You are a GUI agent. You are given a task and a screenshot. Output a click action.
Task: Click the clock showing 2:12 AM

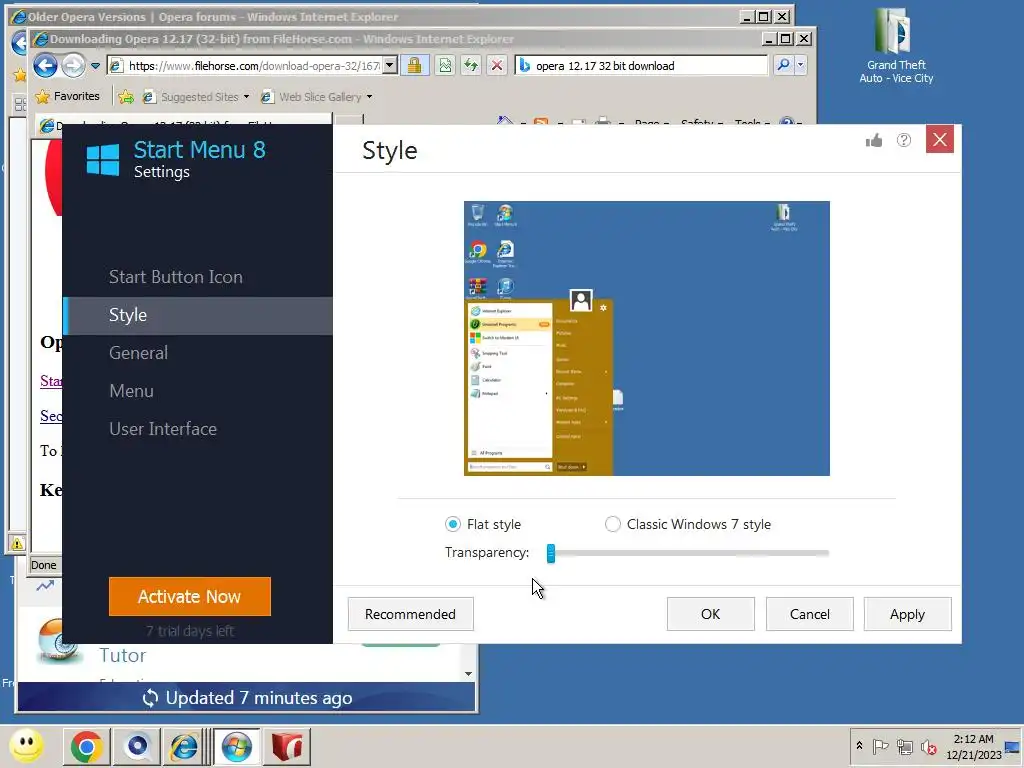[973, 746]
